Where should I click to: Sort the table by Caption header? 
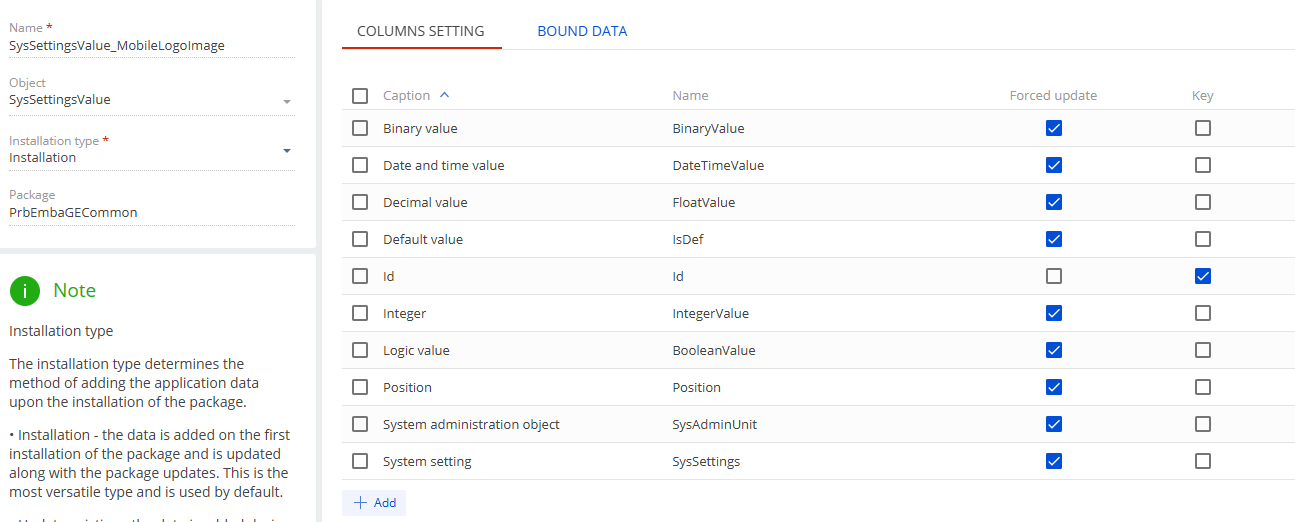coord(406,96)
